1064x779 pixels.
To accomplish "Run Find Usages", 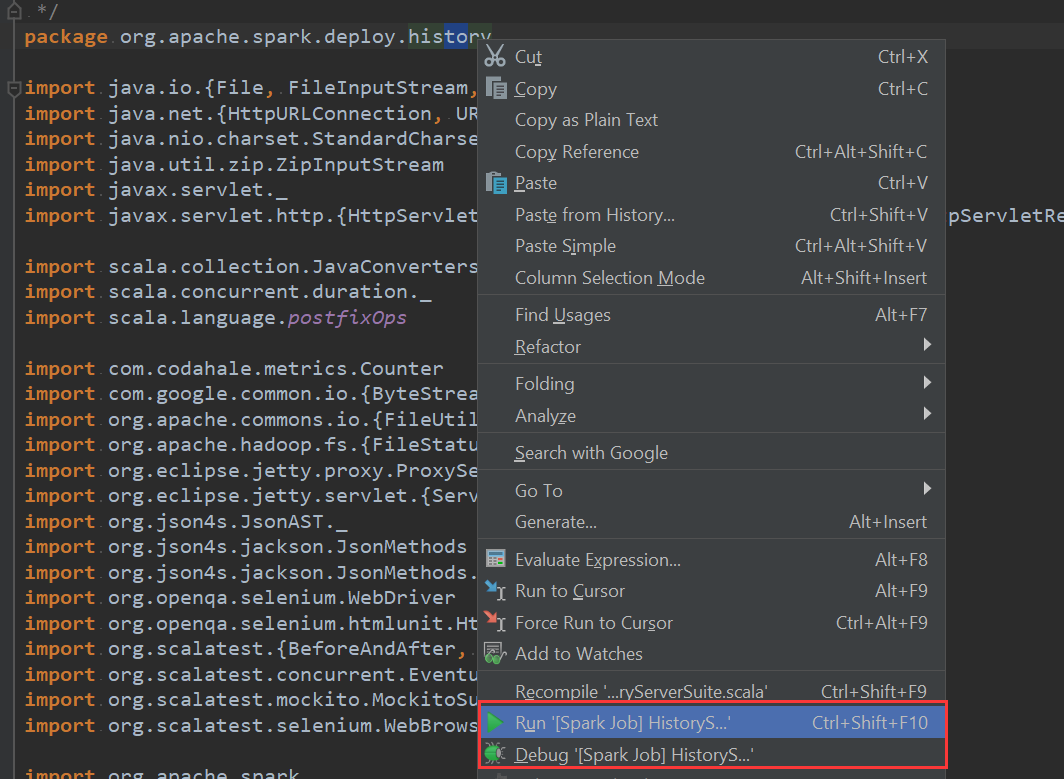I will (x=563, y=314).
